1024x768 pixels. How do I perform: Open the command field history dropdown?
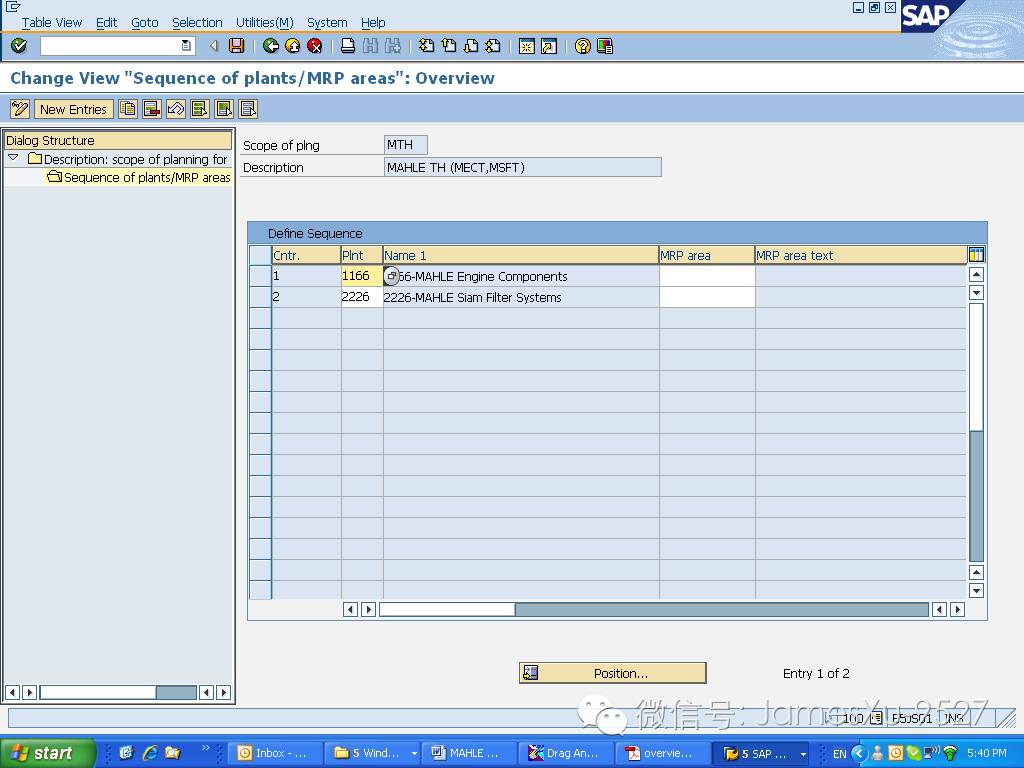click(186, 46)
